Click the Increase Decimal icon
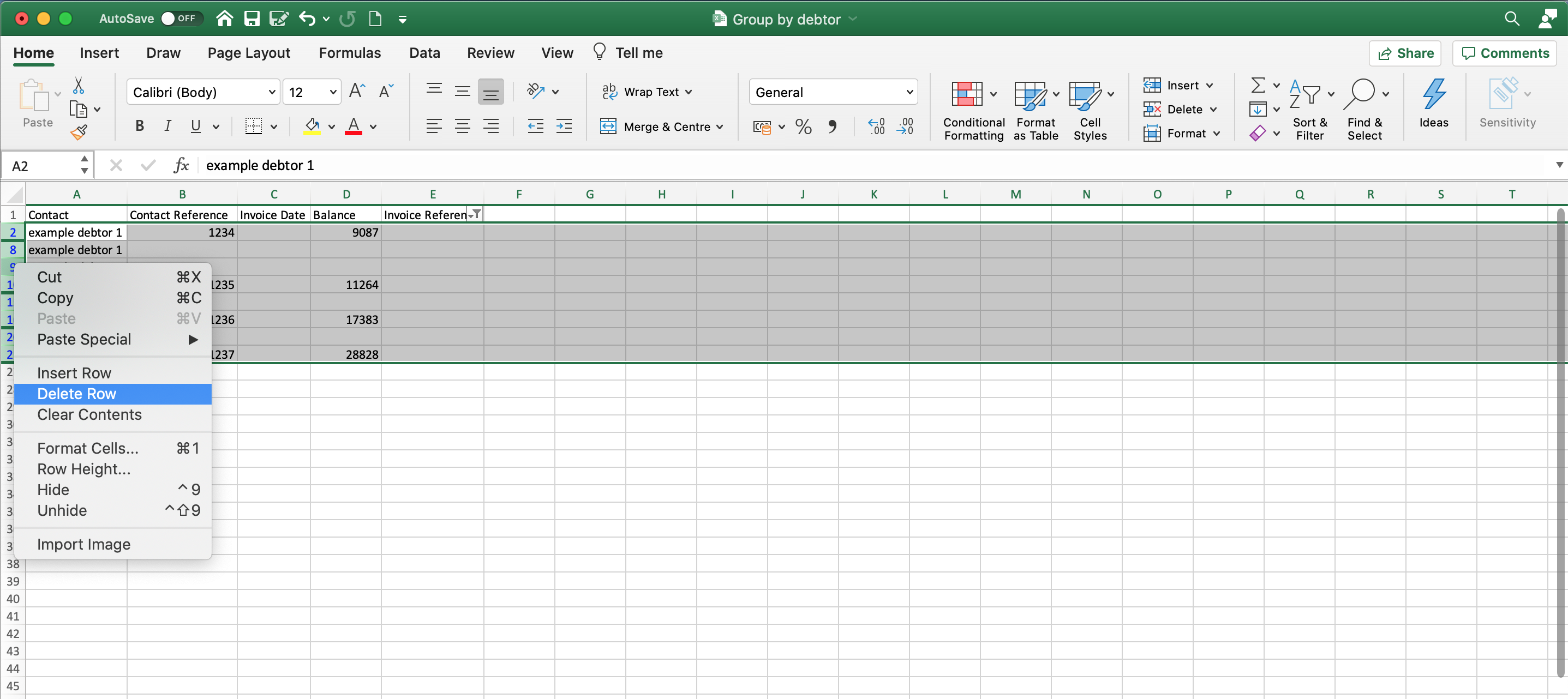The height and width of the screenshot is (699, 1568). [877, 126]
